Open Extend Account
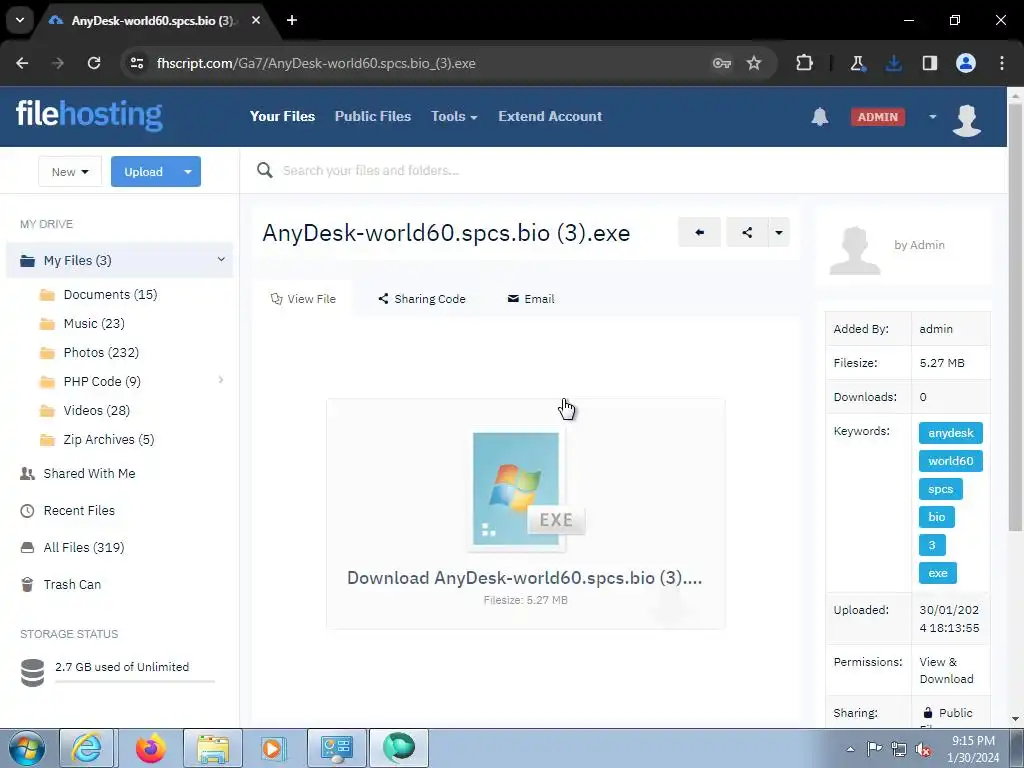This screenshot has height=768, width=1024. click(x=550, y=116)
